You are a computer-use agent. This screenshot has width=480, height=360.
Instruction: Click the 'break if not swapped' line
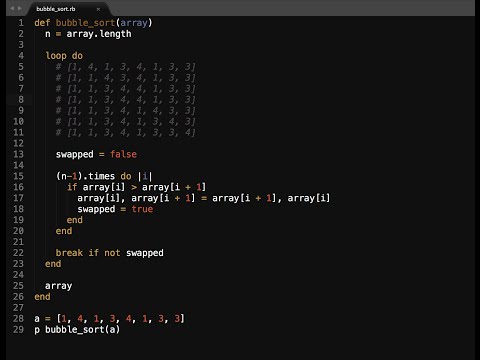click(110, 253)
